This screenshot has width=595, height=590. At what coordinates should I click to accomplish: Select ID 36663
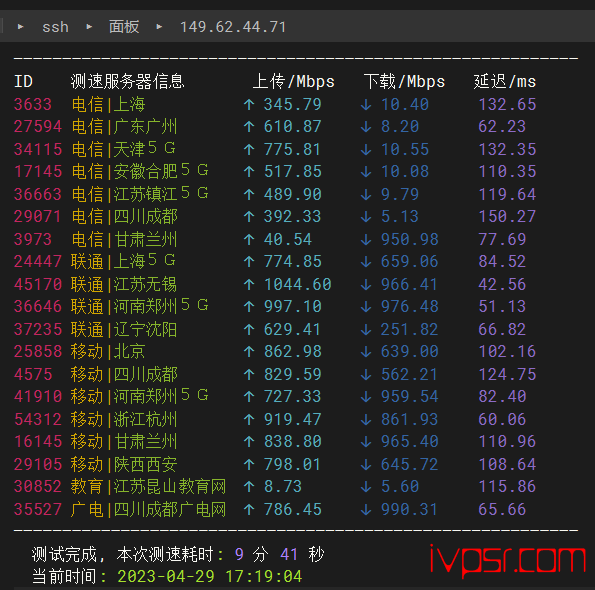[38, 194]
